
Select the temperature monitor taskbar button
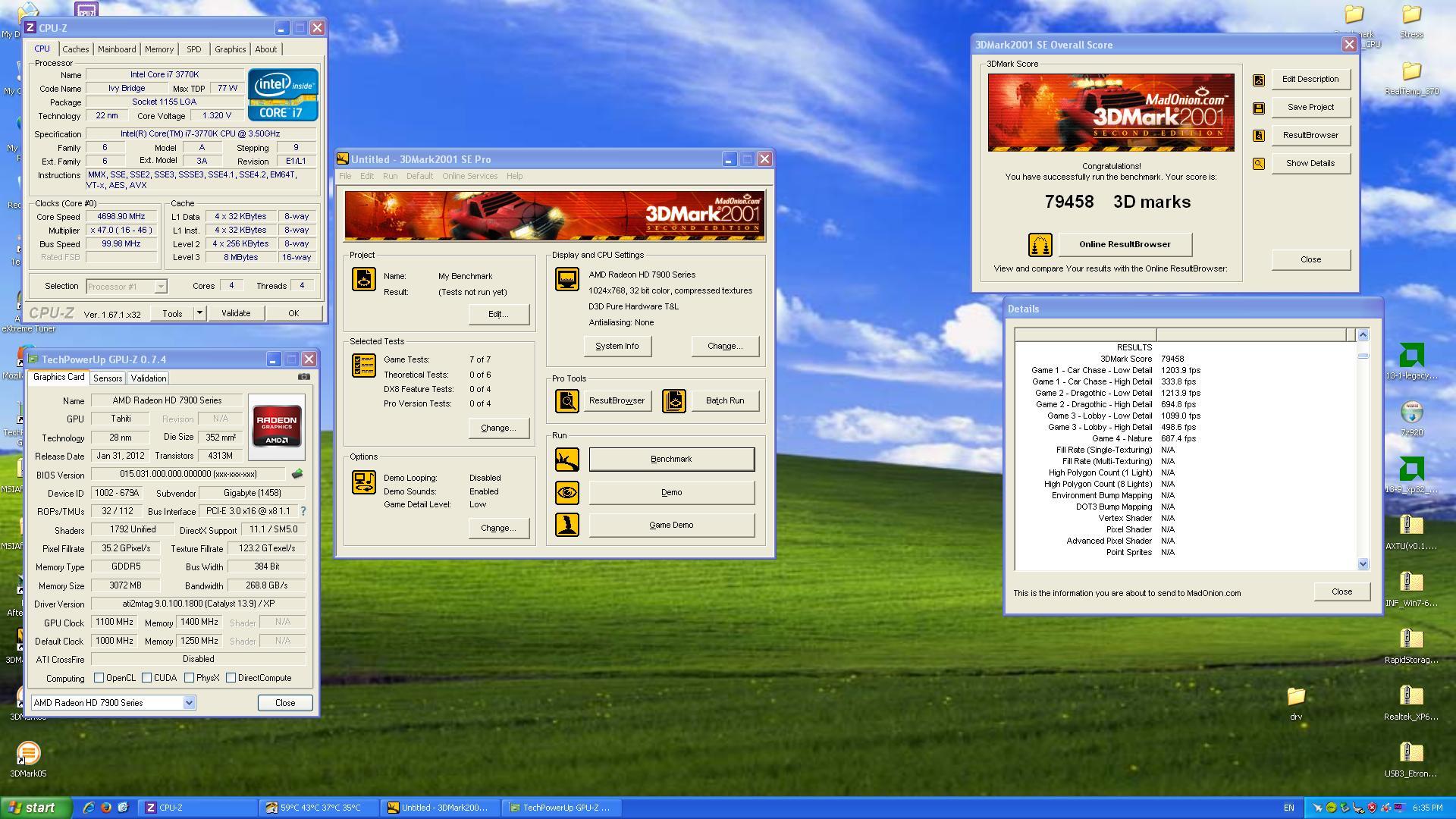pos(320,808)
